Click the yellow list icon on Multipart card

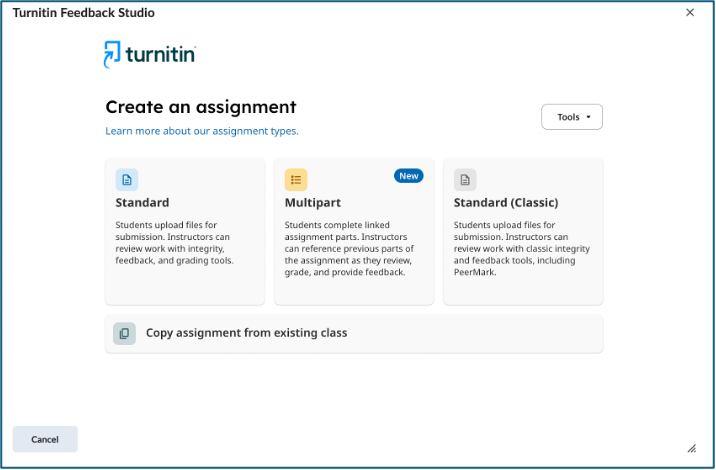[296, 180]
